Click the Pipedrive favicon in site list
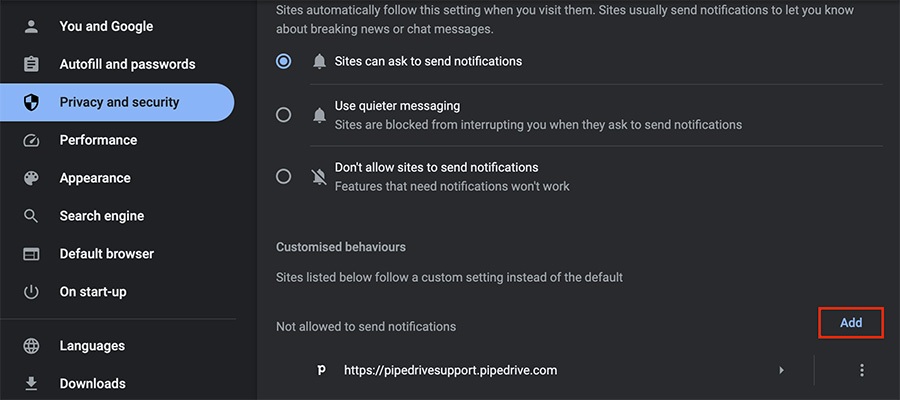This screenshot has height=400, width=900. (x=321, y=370)
